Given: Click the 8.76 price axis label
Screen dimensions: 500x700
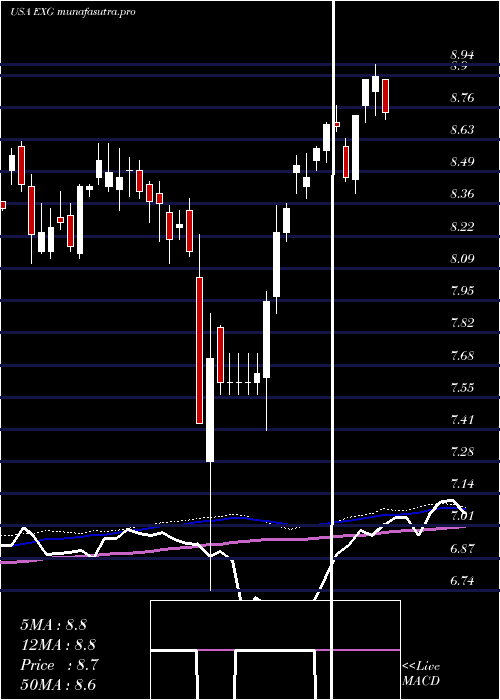Looking at the screenshot, I should [462, 98].
